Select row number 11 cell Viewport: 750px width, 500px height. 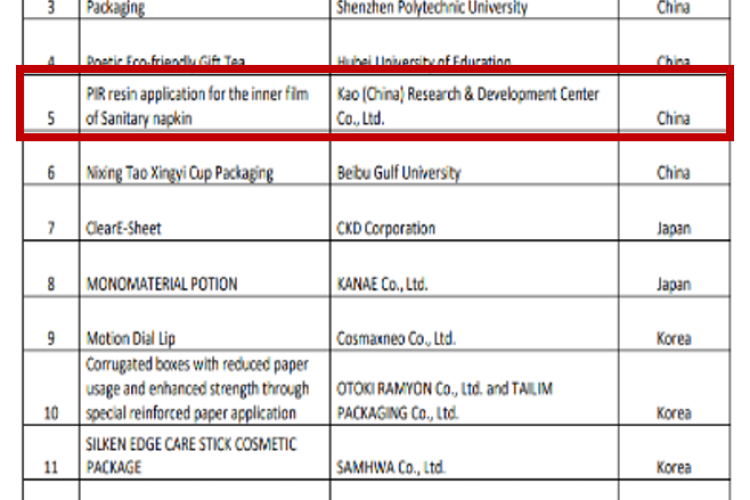pos(51,452)
